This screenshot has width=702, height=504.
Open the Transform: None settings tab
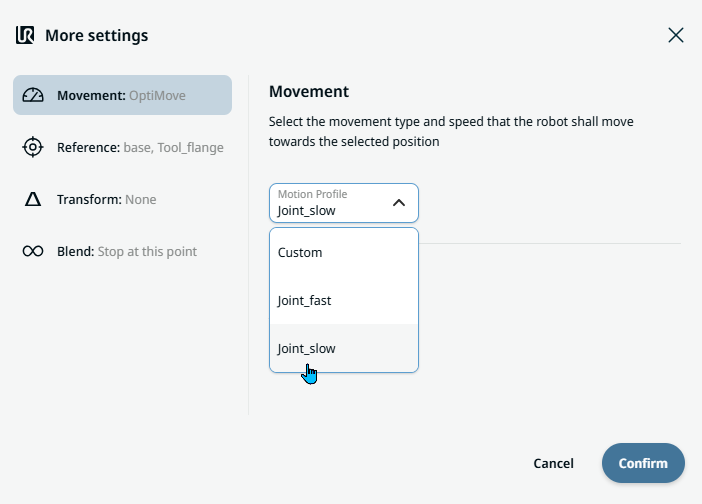107,200
